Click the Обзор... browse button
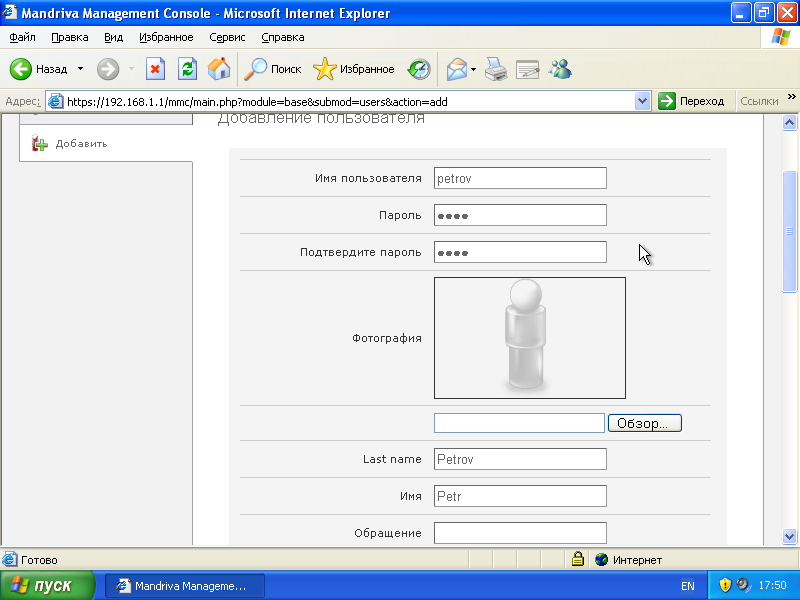 [x=644, y=423]
